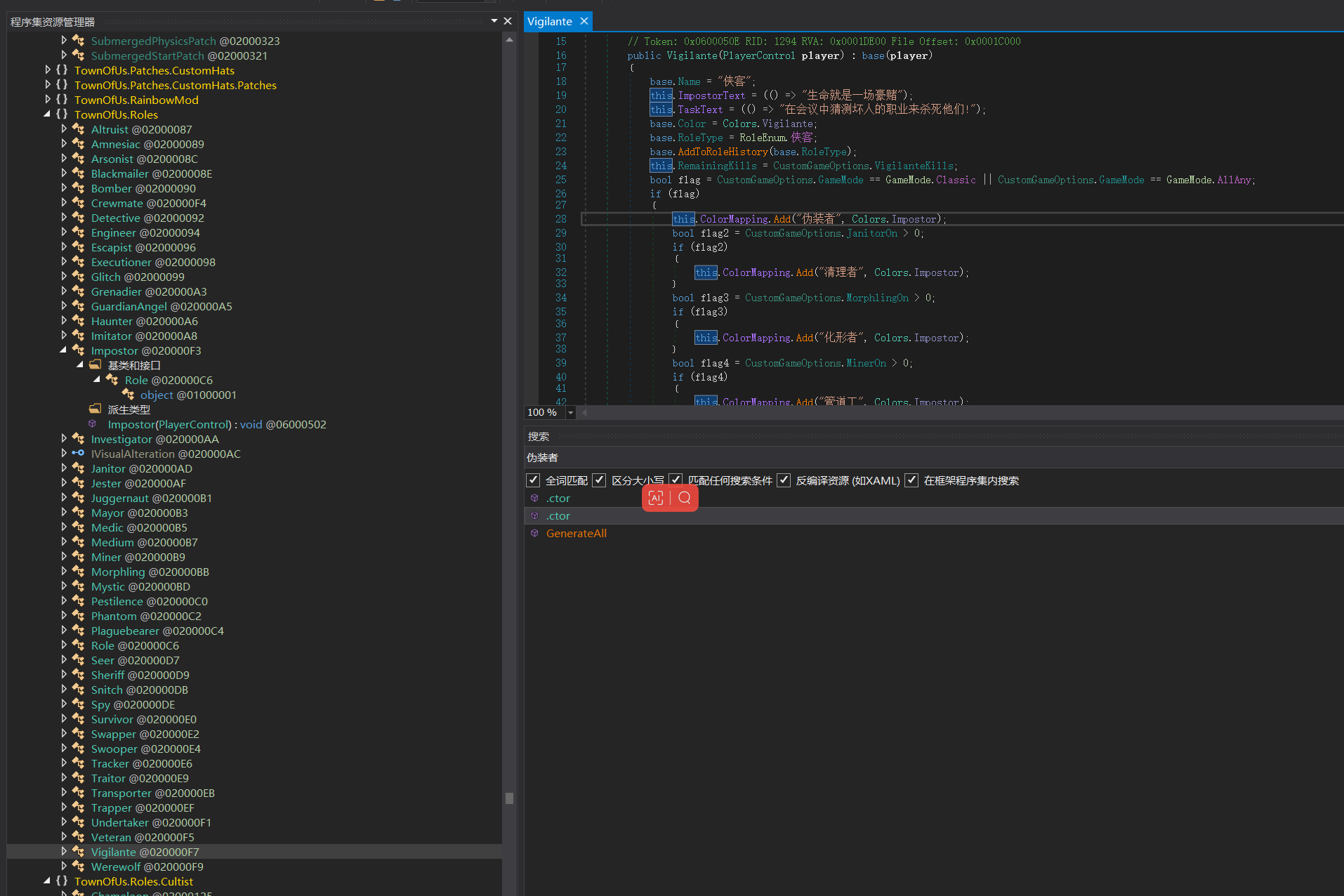Image resolution: width=1344 pixels, height=896 pixels.
Task: Click the assembly tree scrollbar up arrow
Action: tap(509, 40)
